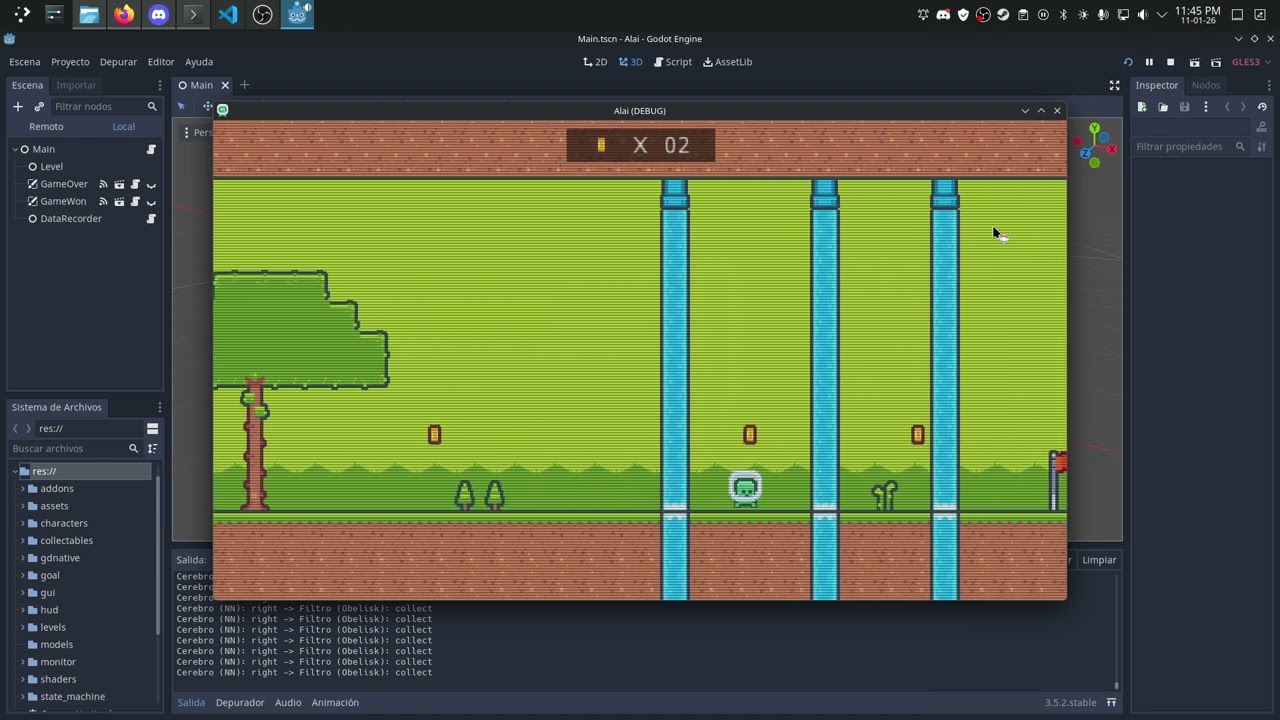Image resolution: width=1280 pixels, height=720 pixels.
Task: Open the Depurar menu
Action: click(x=118, y=62)
